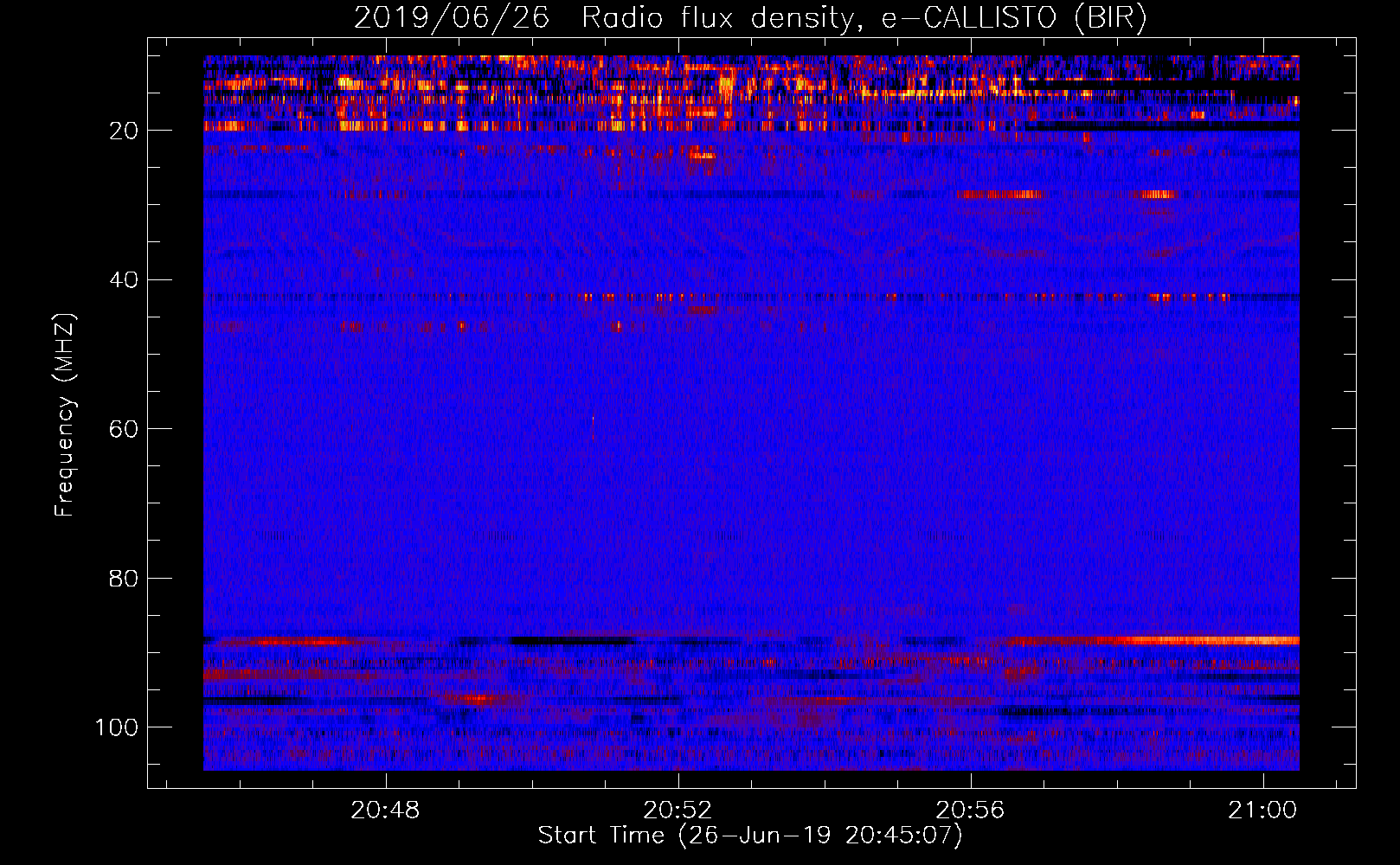Click the '20:48' time tick label
1400x865 pixels.
385,811
